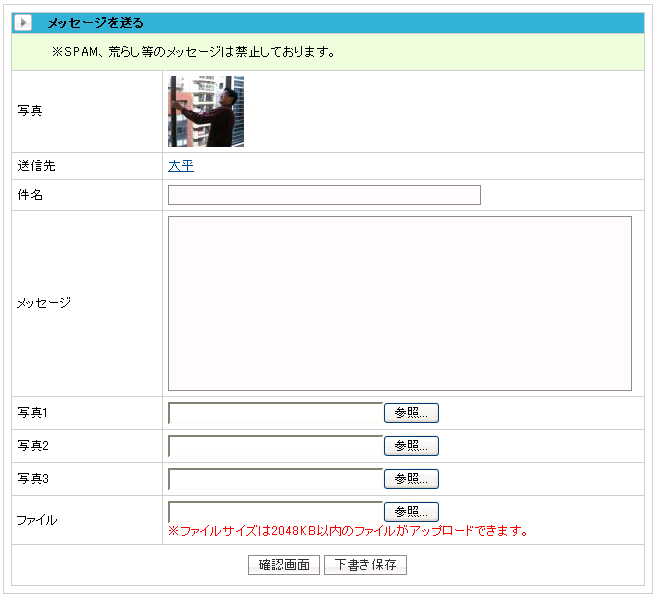Click the ファイル row label
Image resolution: width=655 pixels, height=596 pixels.
click(37, 520)
